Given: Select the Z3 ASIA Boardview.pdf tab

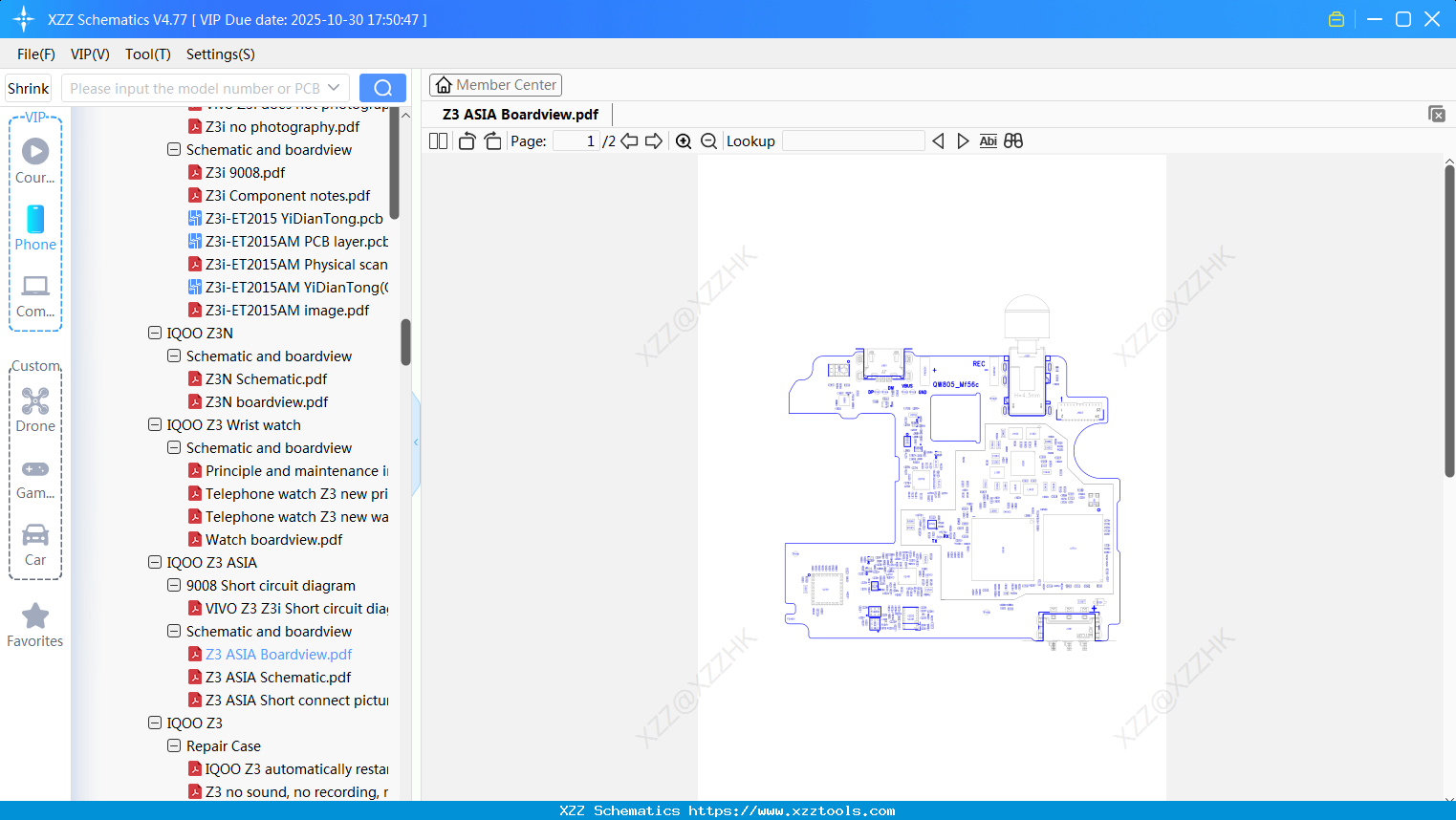Looking at the screenshot, I should point(520,115).
